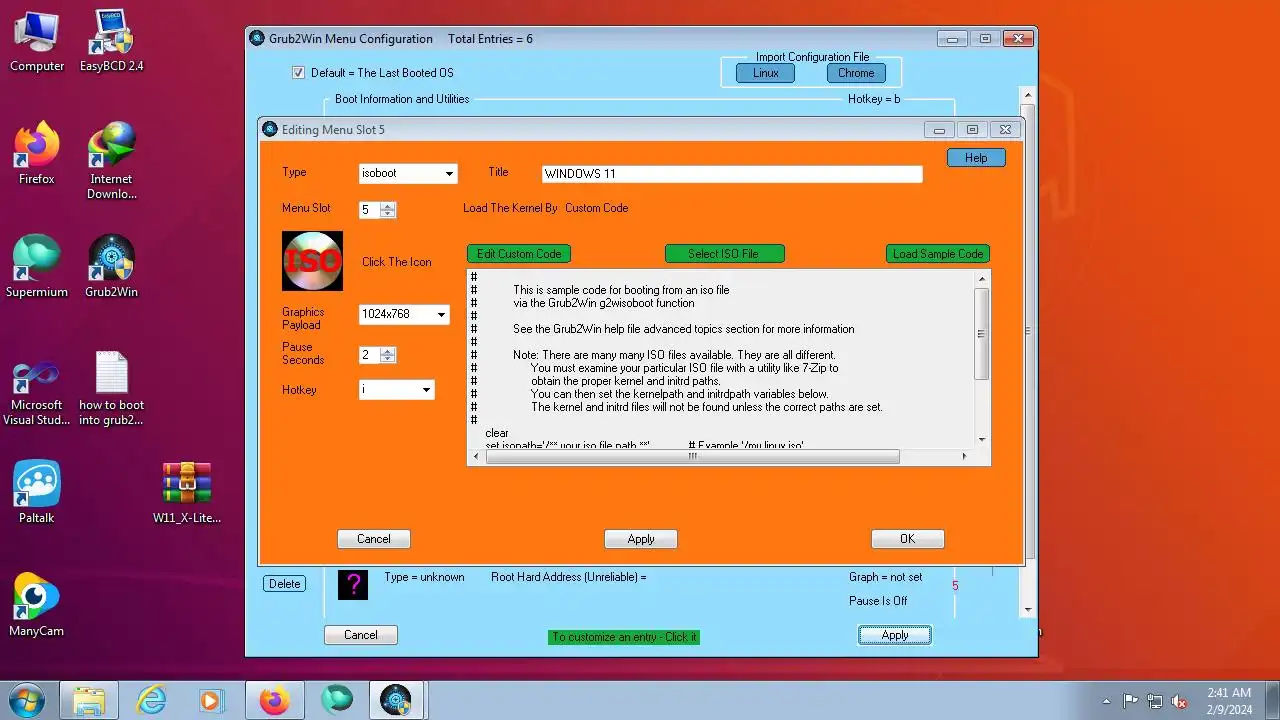Click the Load Sample Code button
Viewport: 1280px width, 720px height.
[938, 254]
